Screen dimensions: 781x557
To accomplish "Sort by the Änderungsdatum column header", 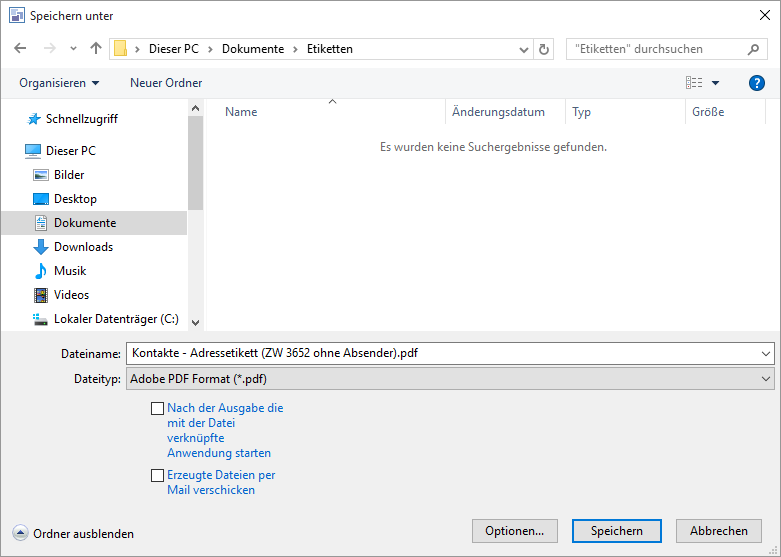I will pos(498,112).
